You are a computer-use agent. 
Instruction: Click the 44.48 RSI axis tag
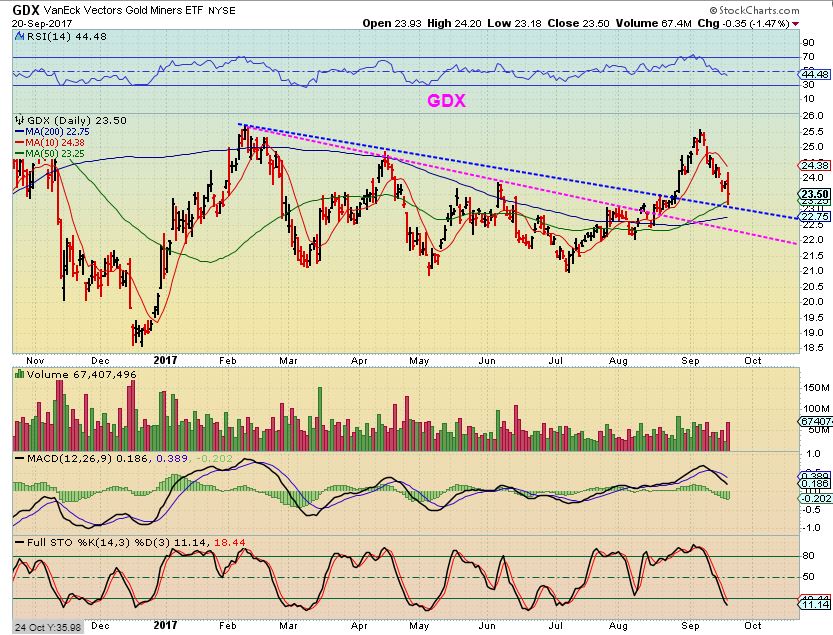click(x=815, y=74)
